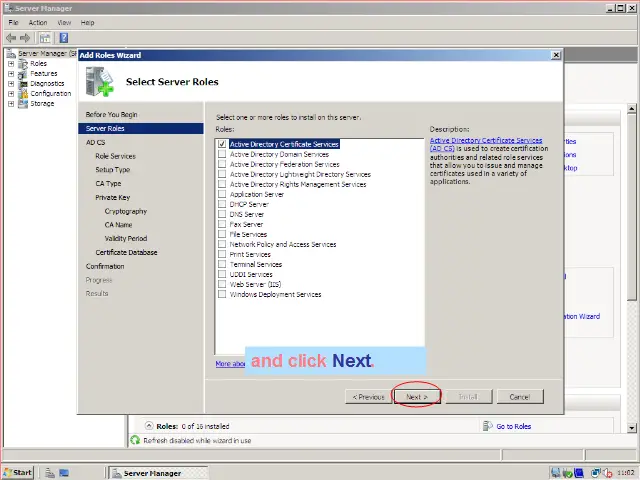Viewport: 640px width, 480px height.
Task: Open the Help question mark toolbar icon
Action: pyautogui.click(x=64, y=38)
